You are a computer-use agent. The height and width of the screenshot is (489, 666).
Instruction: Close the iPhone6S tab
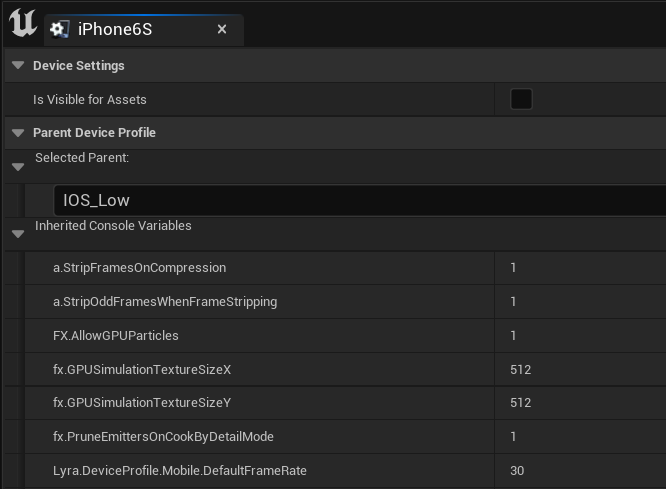(222, 29)
